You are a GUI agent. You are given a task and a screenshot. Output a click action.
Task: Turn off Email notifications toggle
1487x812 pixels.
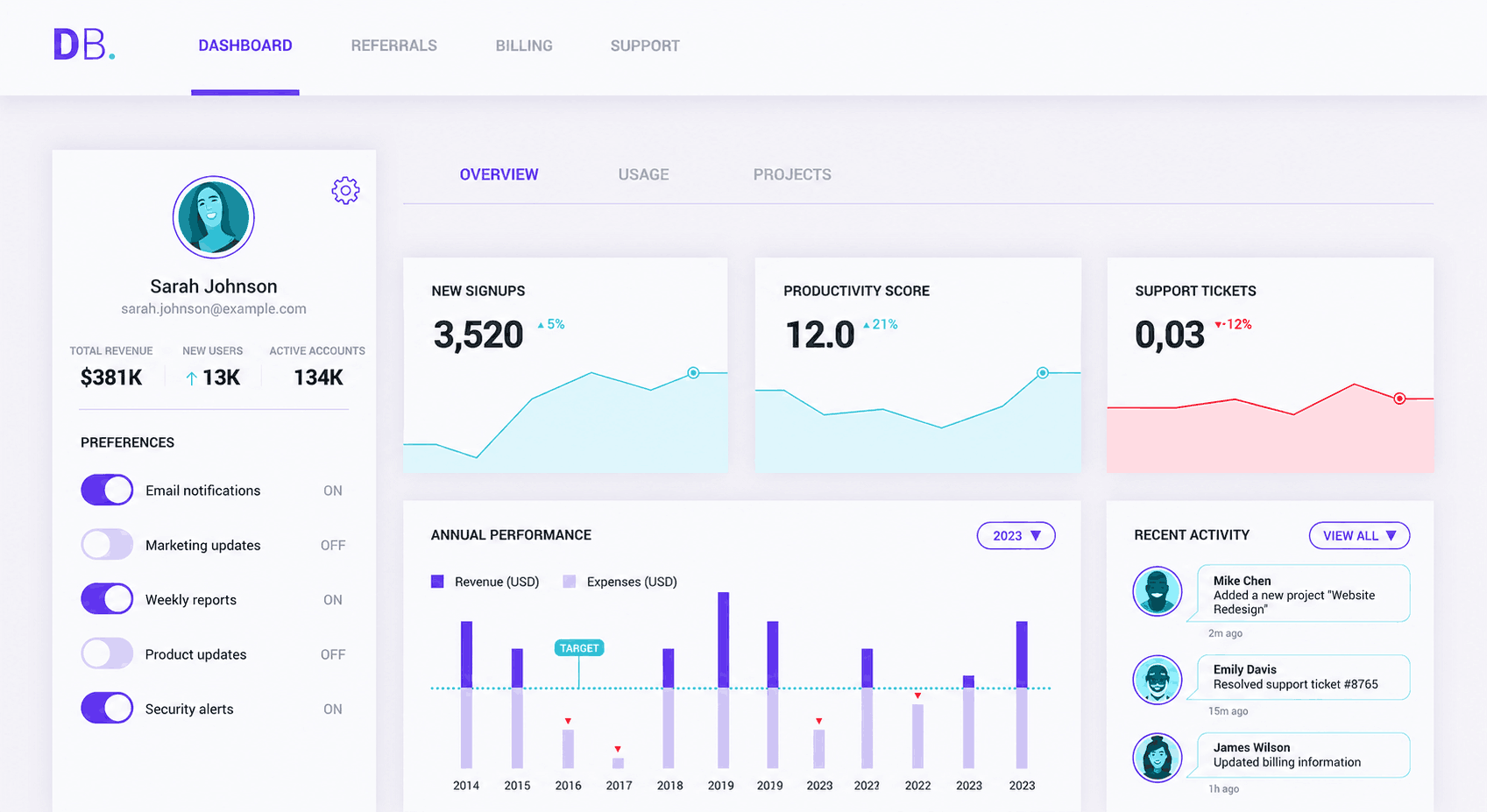[x=107, y=490]
